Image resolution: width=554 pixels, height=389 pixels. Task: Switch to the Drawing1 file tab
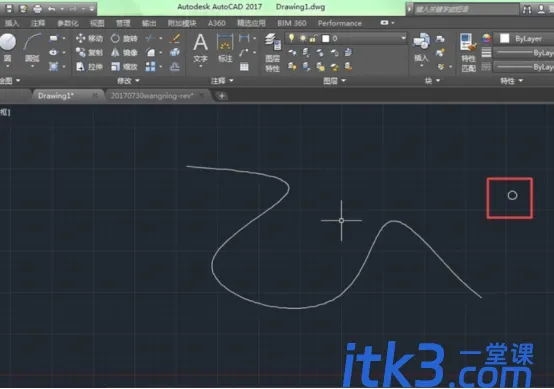coord(56,96)
